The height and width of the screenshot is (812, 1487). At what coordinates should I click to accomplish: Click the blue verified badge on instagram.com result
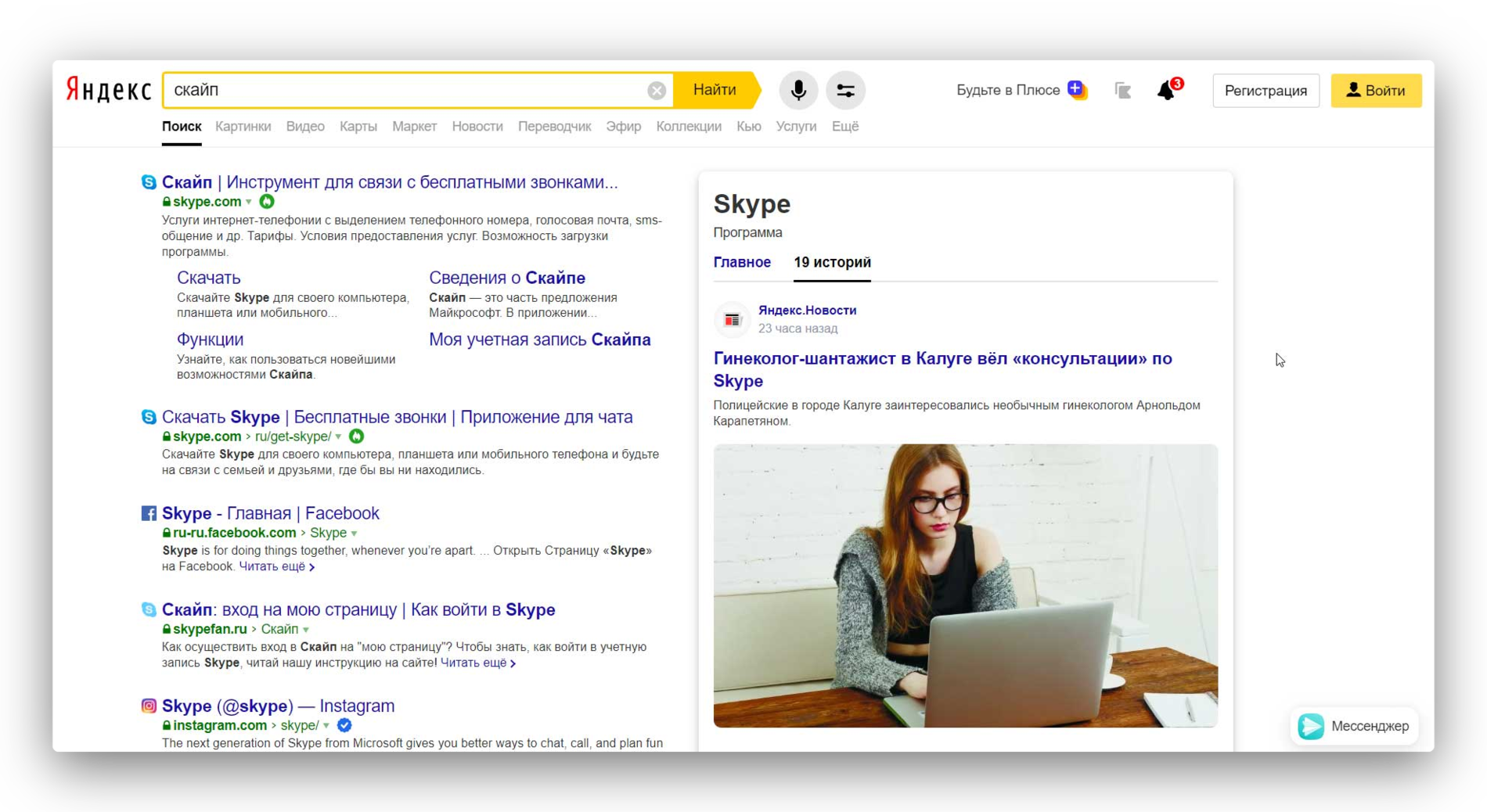click(344, 725)
